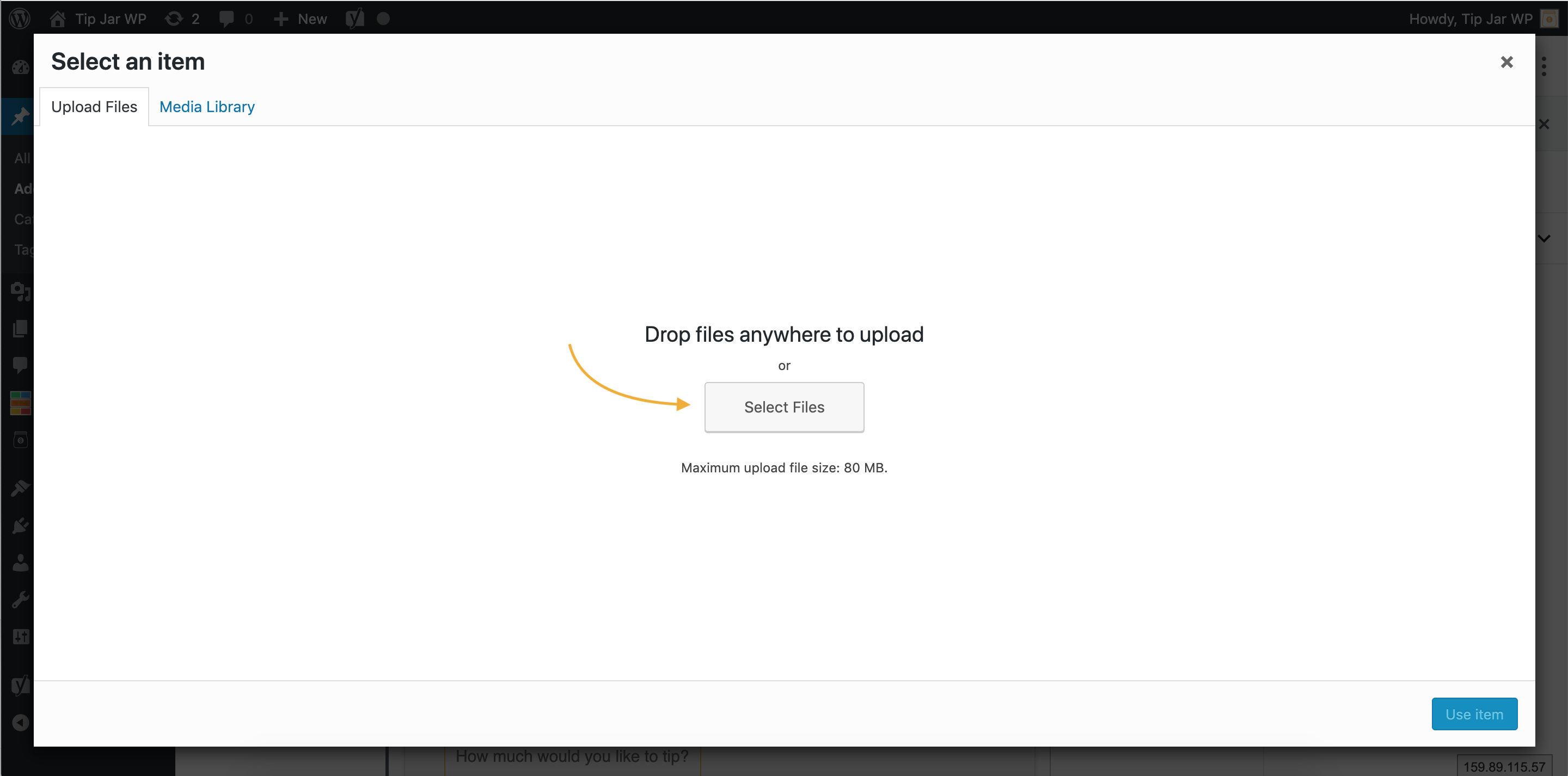
Task: Open the Settings sliders icon in sidebar
Action: point(20,637)
